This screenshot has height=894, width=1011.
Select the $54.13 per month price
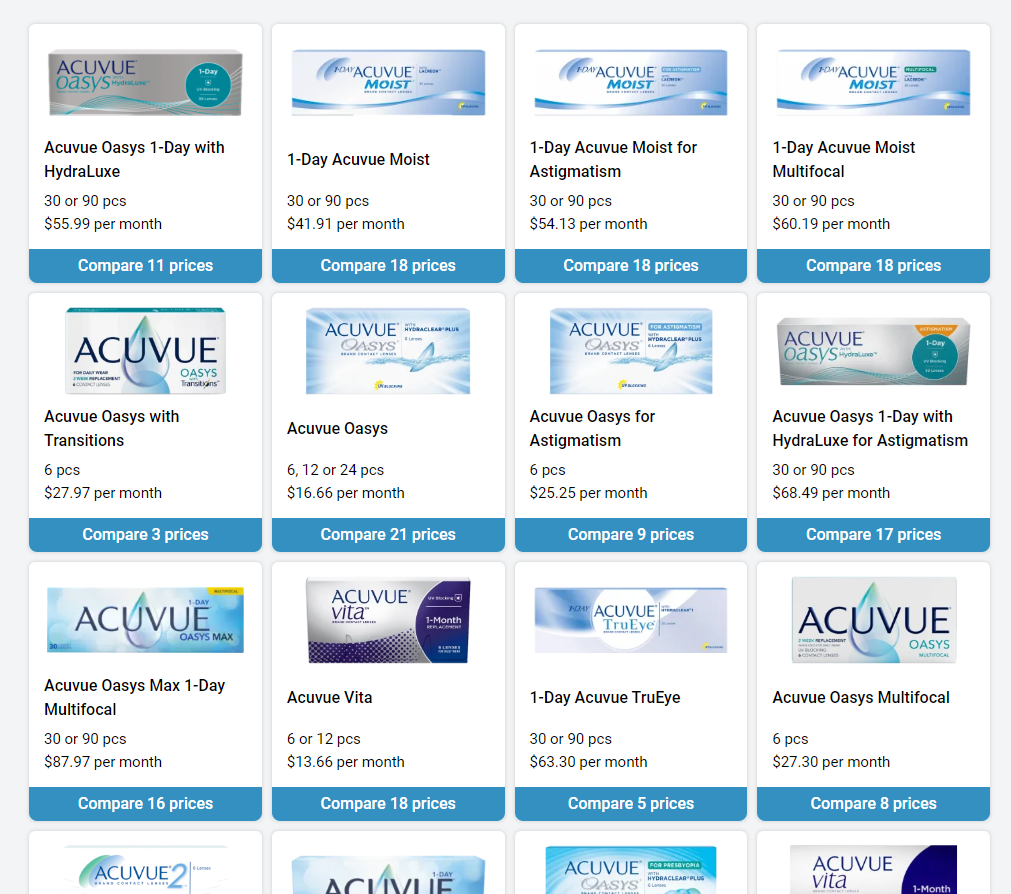(x=588, y=224)
